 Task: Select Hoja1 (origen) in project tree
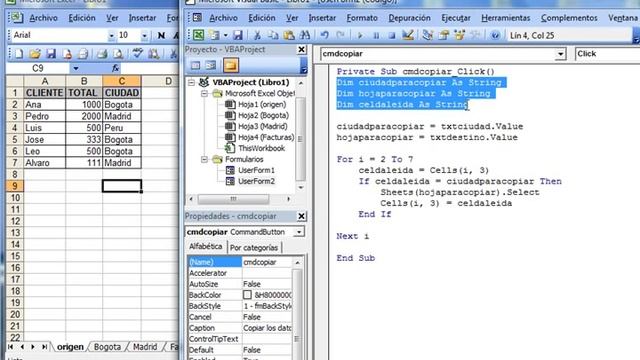[x=262, y=104]
